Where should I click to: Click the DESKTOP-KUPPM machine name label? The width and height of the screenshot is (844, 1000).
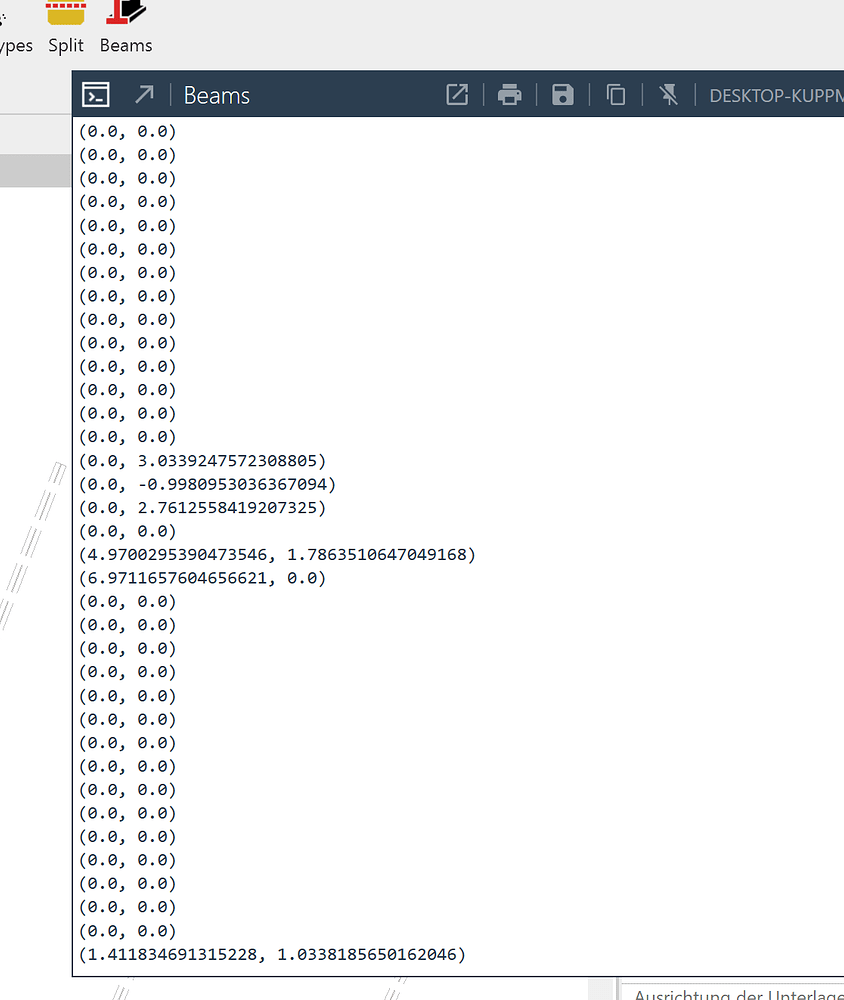point(775,96)
